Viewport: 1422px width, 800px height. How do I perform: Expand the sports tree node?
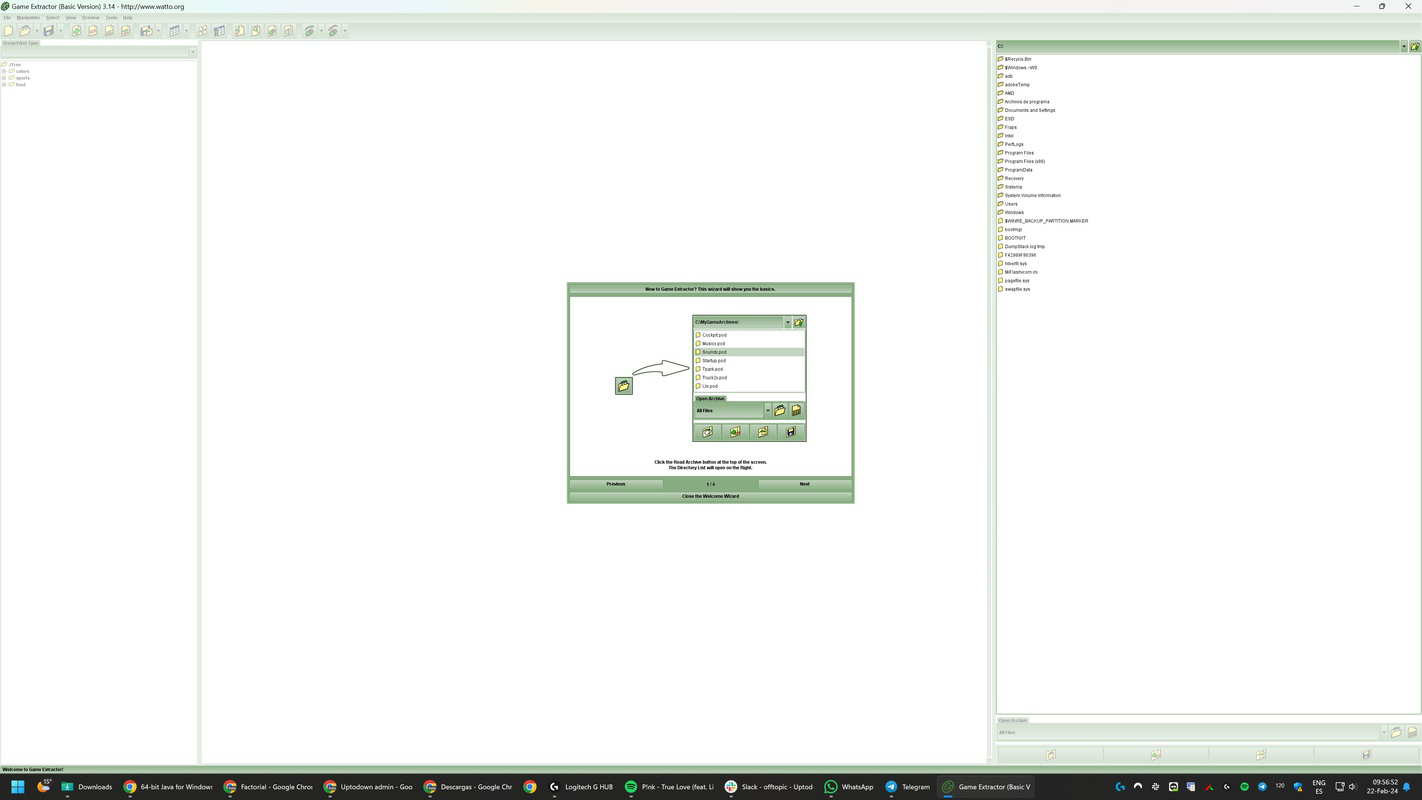[5, 78]
